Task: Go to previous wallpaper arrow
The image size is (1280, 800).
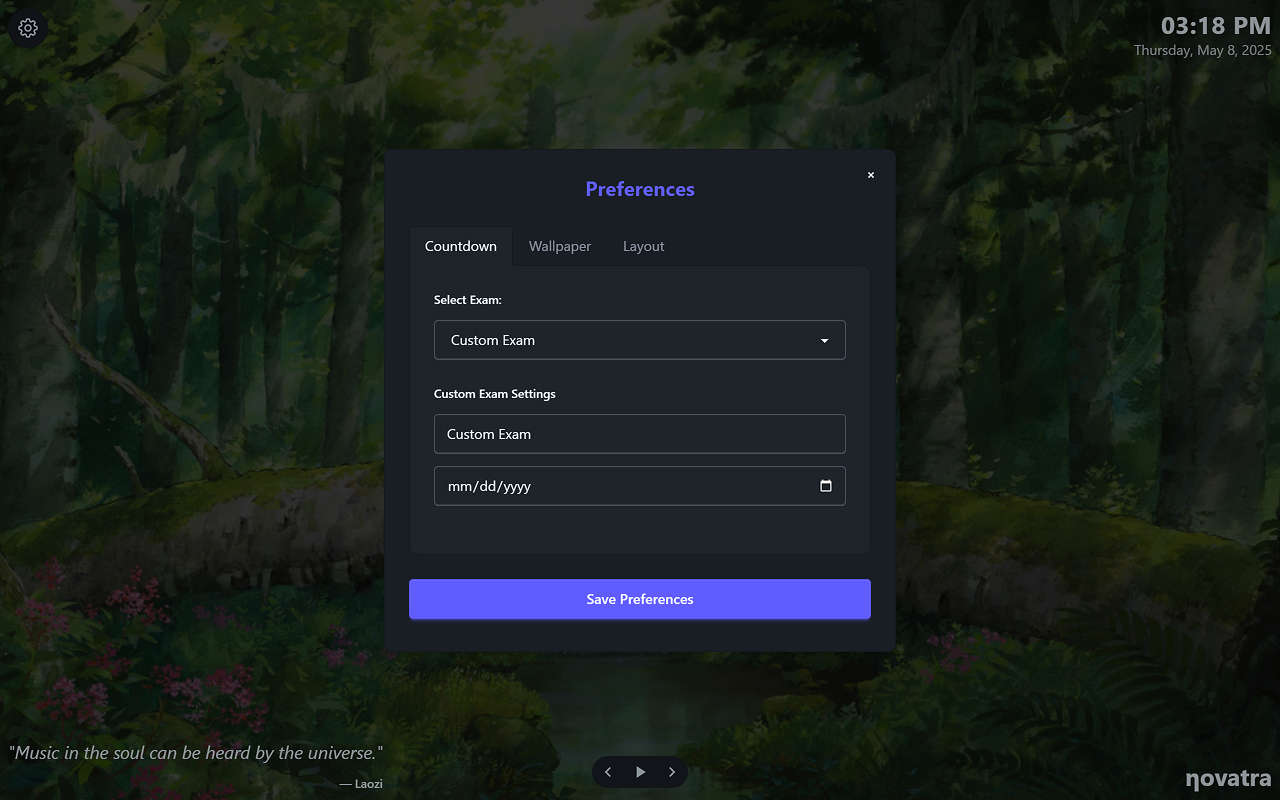Action: tap(608, 772)
